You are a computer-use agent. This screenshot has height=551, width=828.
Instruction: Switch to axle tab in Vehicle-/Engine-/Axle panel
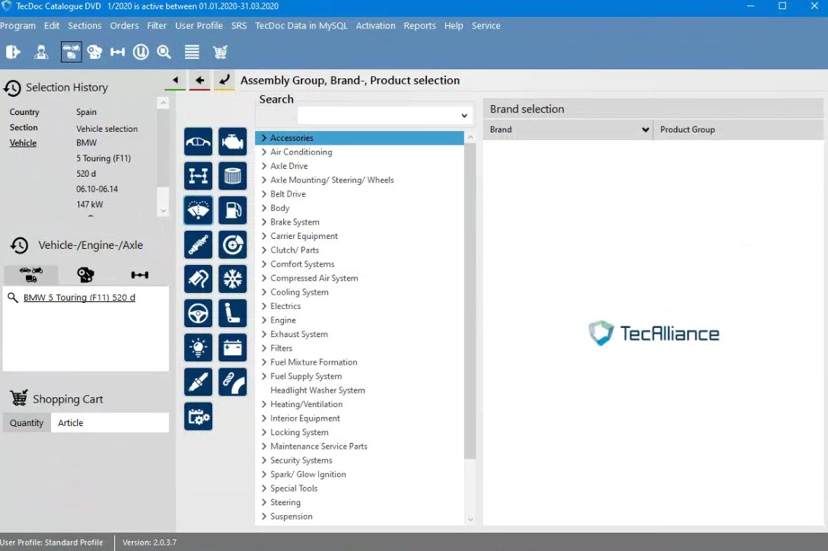pos(139,275)
